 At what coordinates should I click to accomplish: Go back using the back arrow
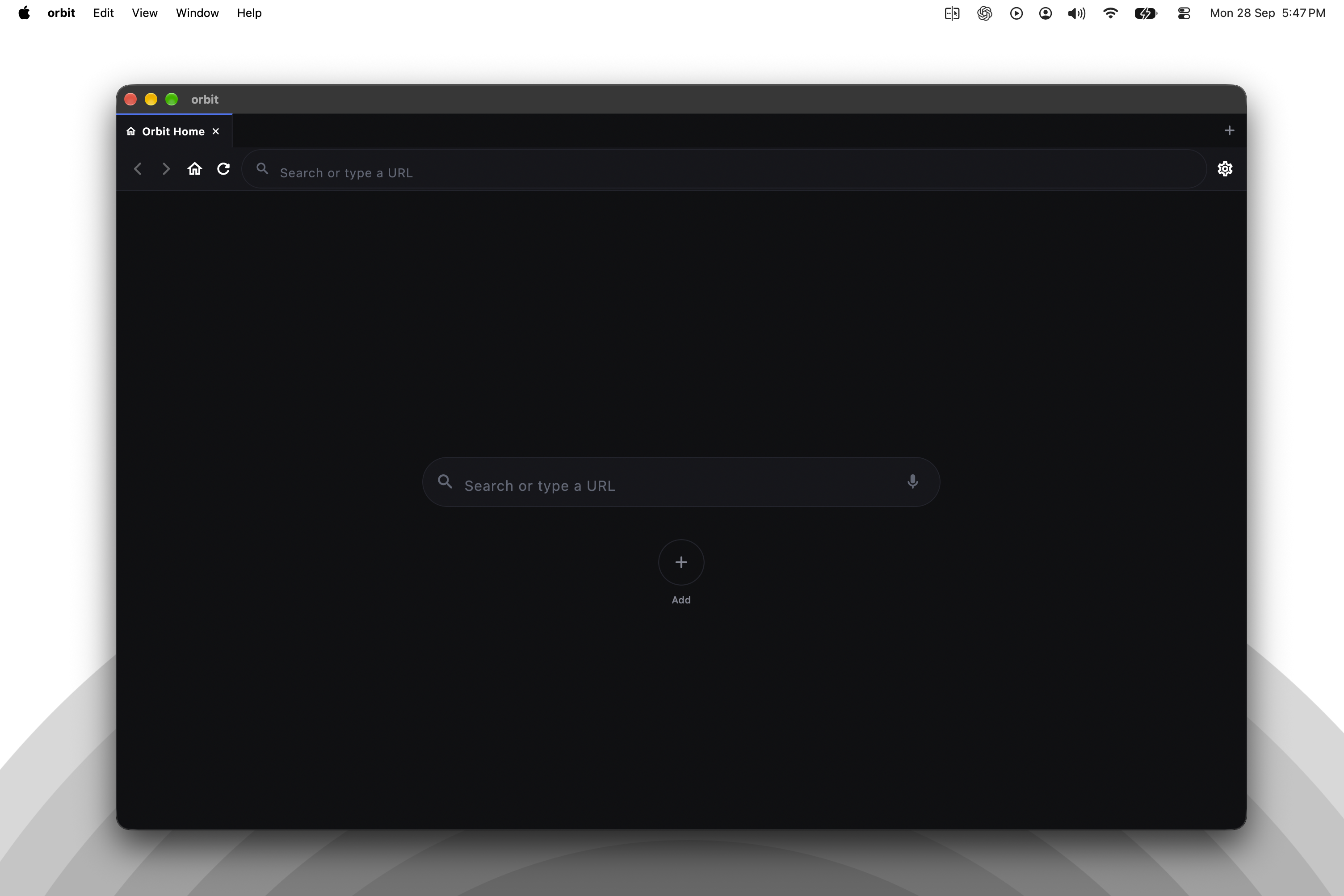137,168
